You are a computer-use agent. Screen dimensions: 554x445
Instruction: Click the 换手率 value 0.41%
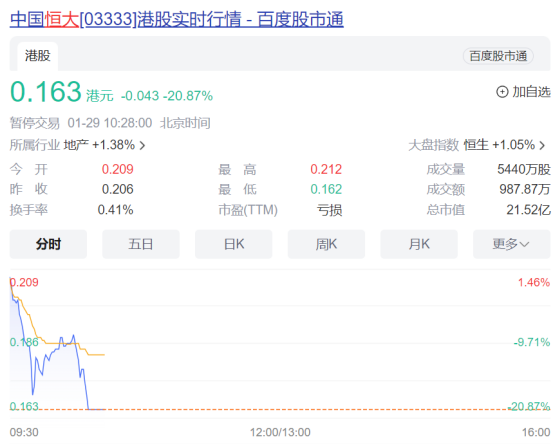116,210
